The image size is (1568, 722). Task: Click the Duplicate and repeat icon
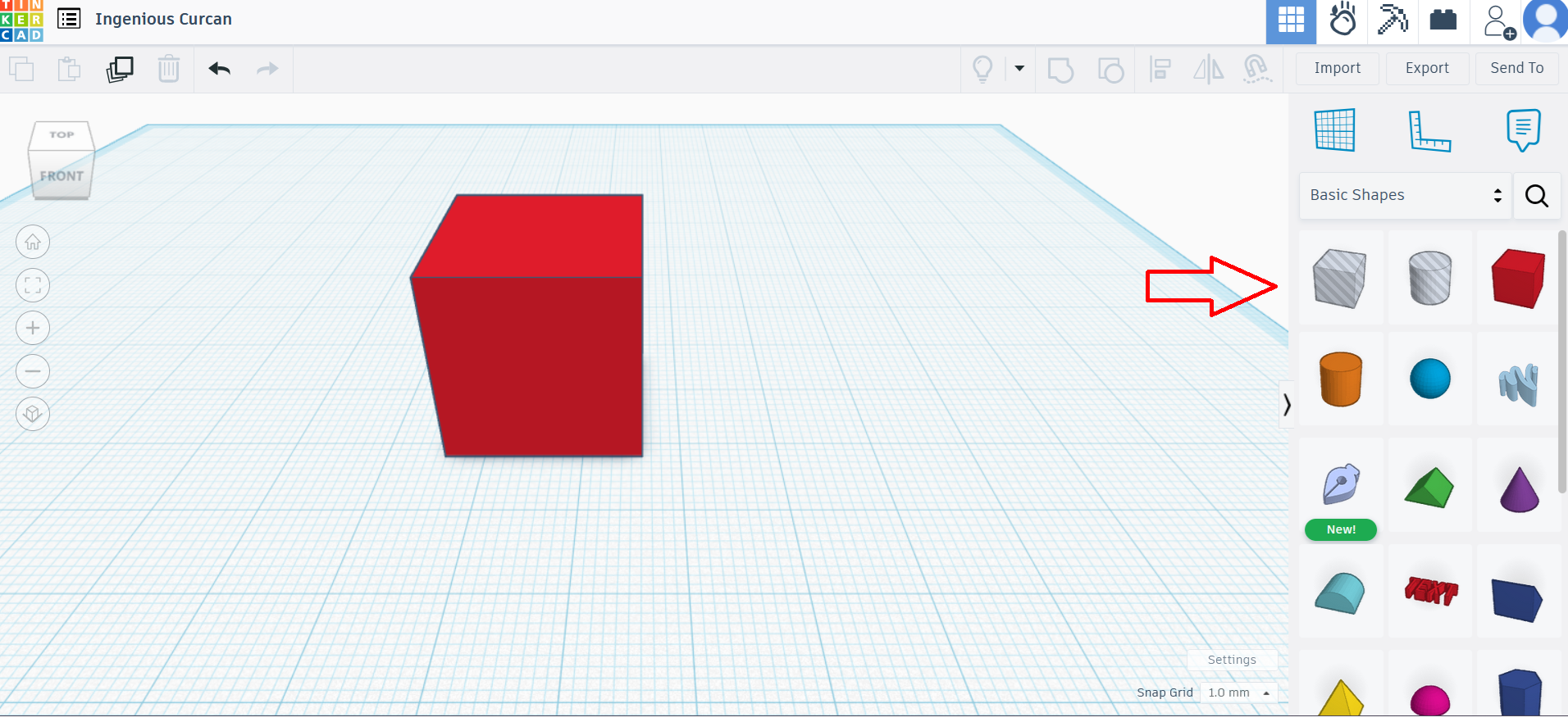pyautogui.click(x=120, y=69)
